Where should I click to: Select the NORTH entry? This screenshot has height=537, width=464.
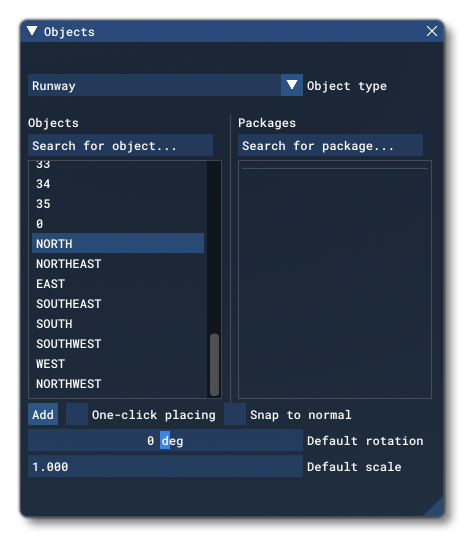[118, 243]
